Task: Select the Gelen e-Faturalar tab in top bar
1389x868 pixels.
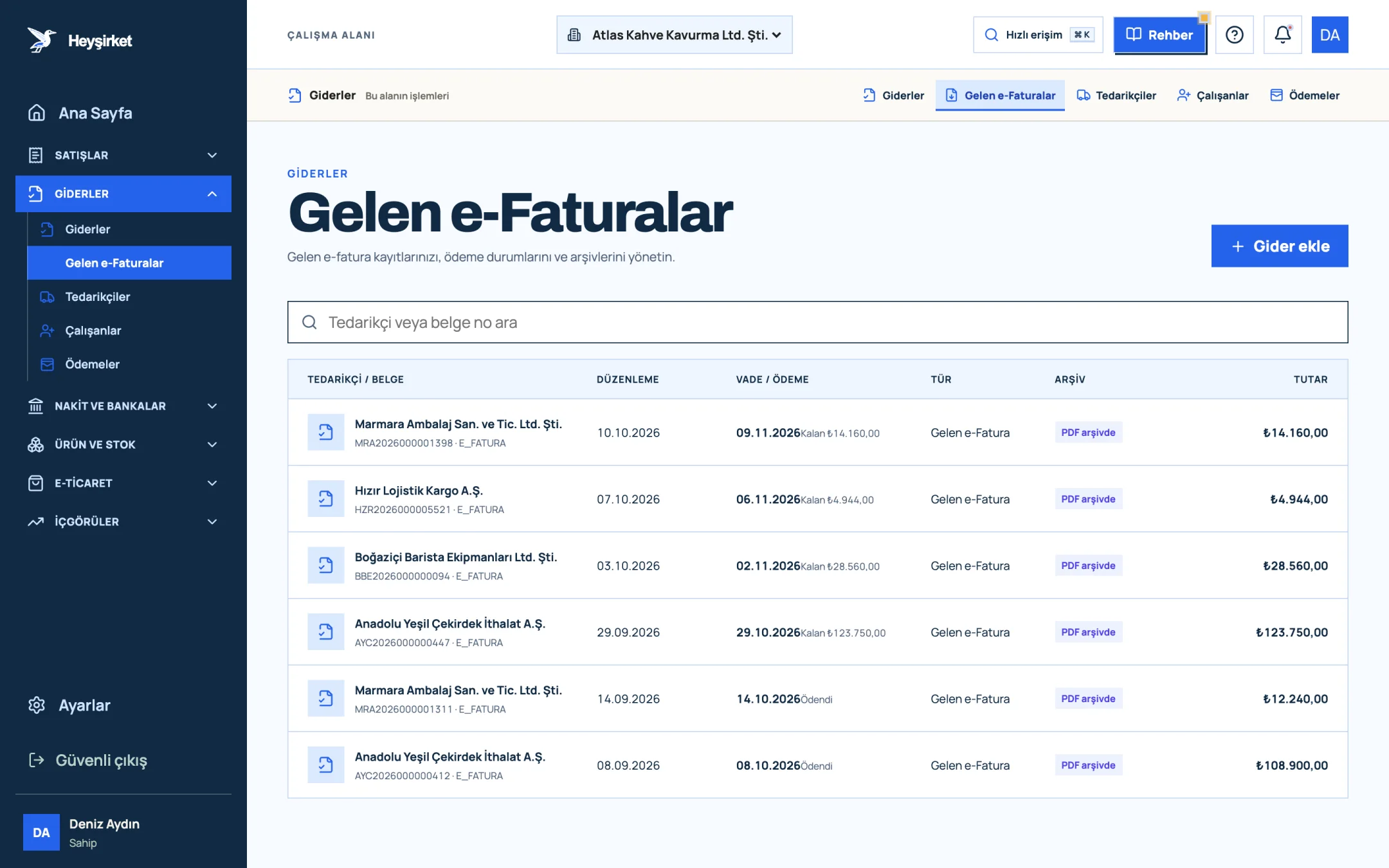Action: (x=1000, y=95)
